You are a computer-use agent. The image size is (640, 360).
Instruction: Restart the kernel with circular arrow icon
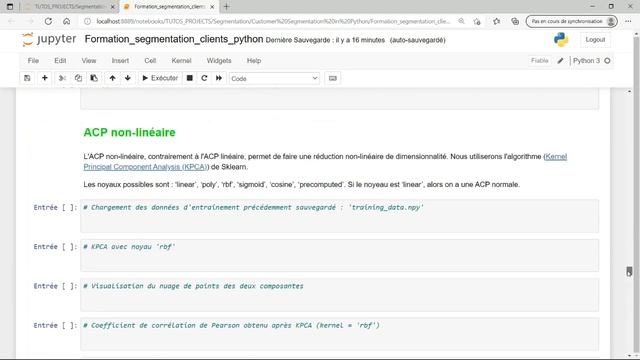click(x=204, y=78)
